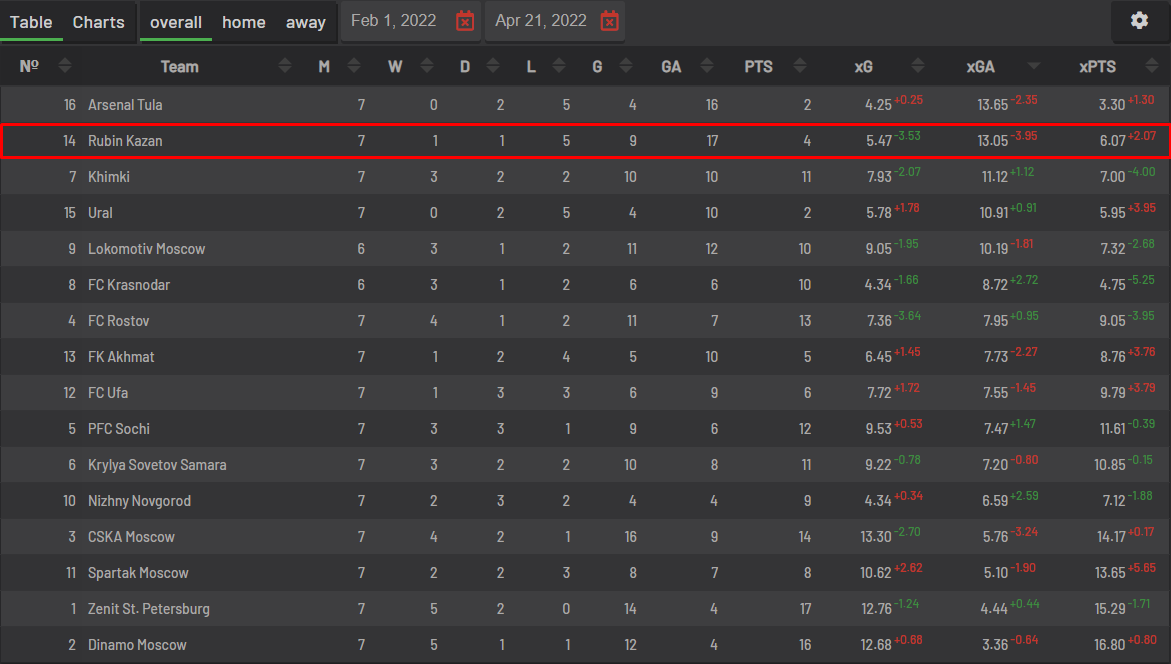1171x664 pixels.
Task: Clear the Apr 21, 2022 end date
Action: pos(609,21)
